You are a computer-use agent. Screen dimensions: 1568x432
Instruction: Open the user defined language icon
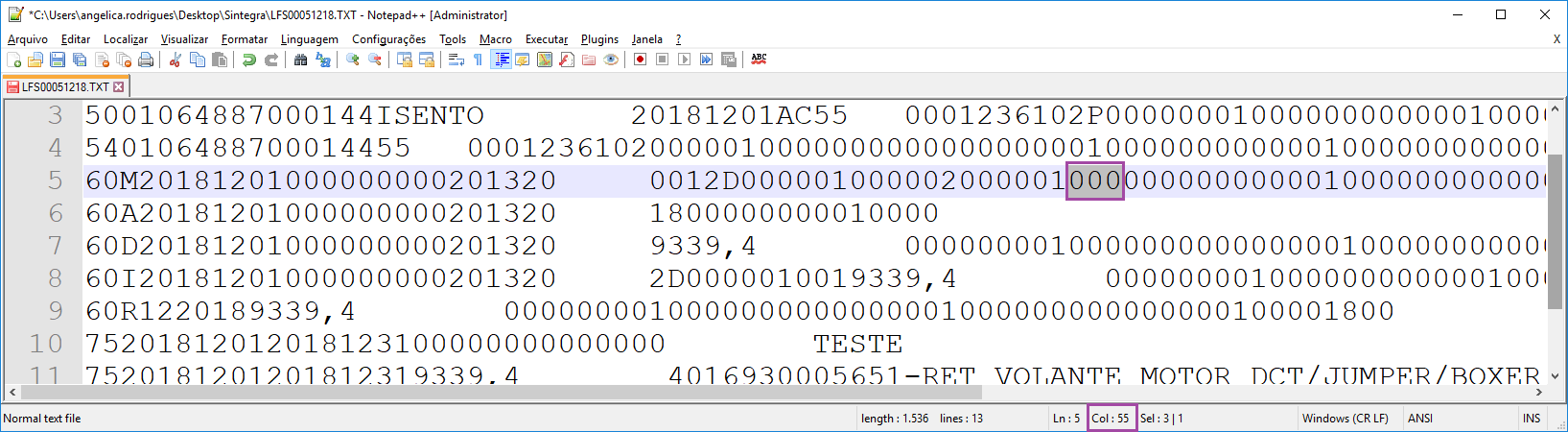tap(523, 60)
